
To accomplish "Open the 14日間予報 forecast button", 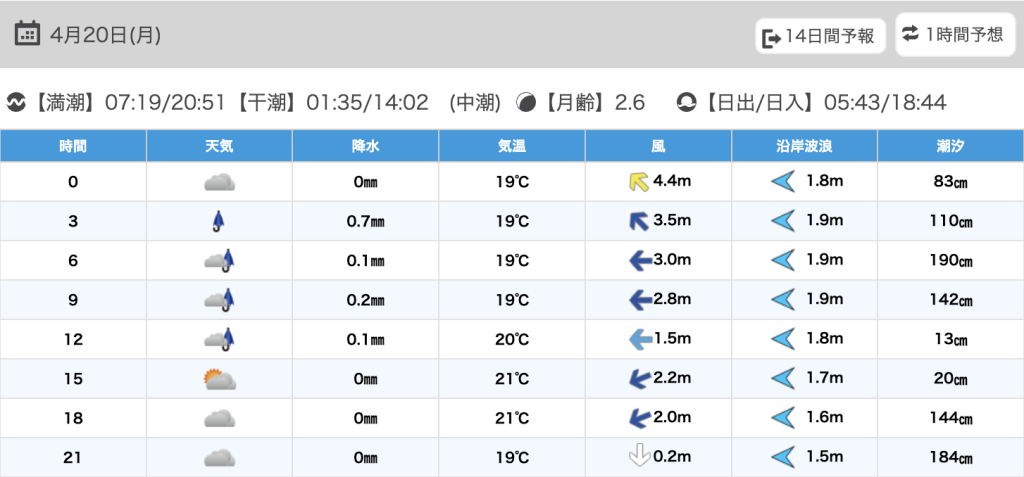I will point(819,37).
